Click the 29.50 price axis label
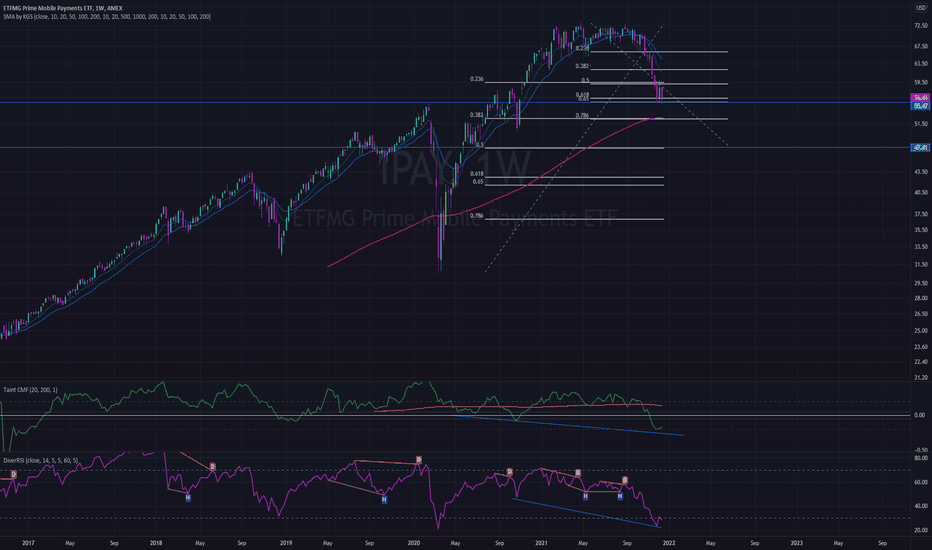 (921, 284)
